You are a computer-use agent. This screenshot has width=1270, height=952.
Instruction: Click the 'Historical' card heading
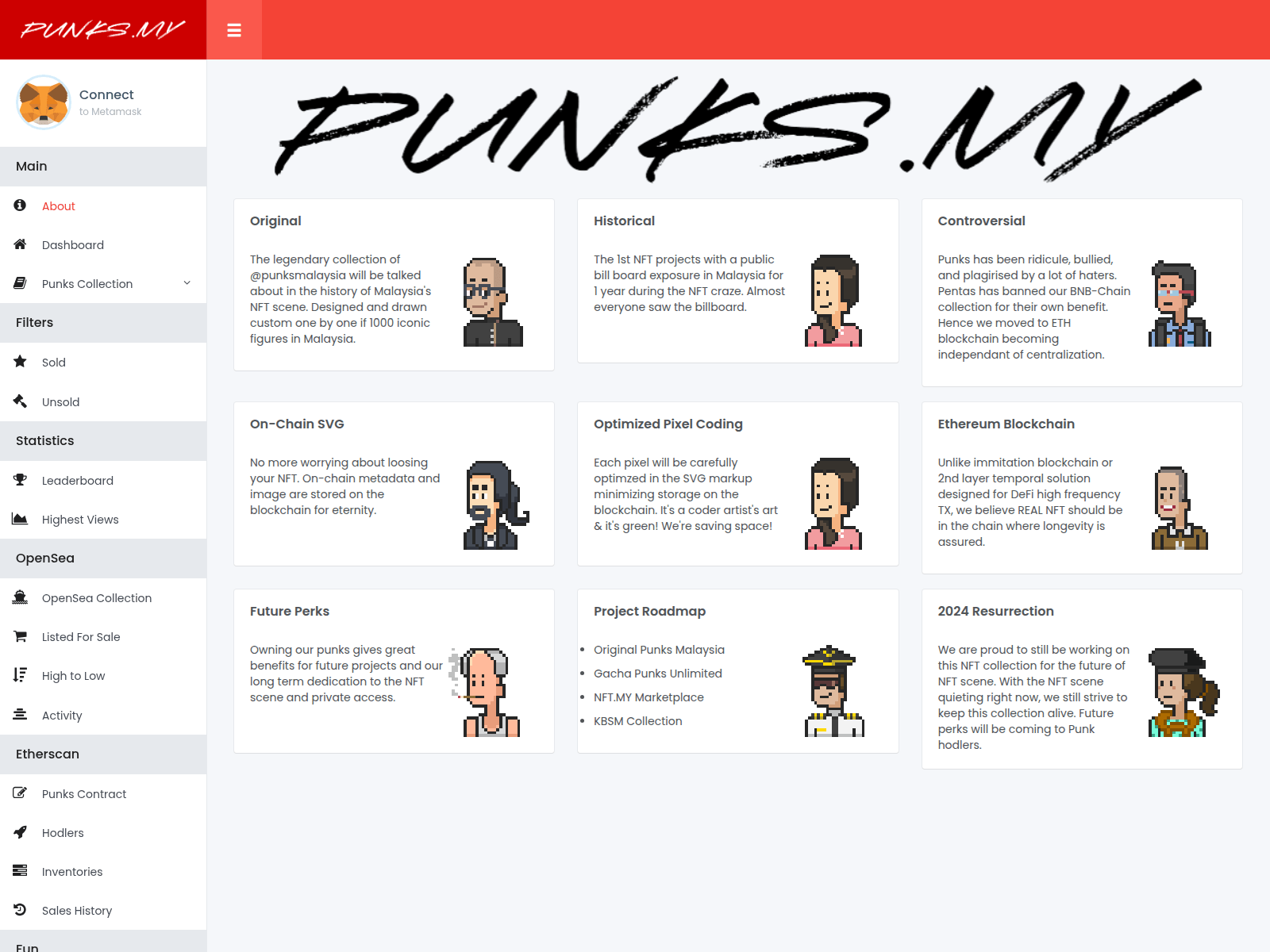pos(624,221)
